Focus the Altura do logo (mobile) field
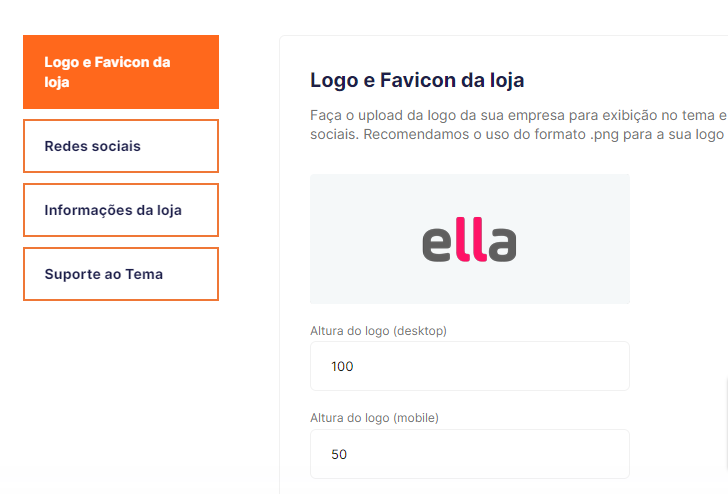 click(x=469, y=454)
